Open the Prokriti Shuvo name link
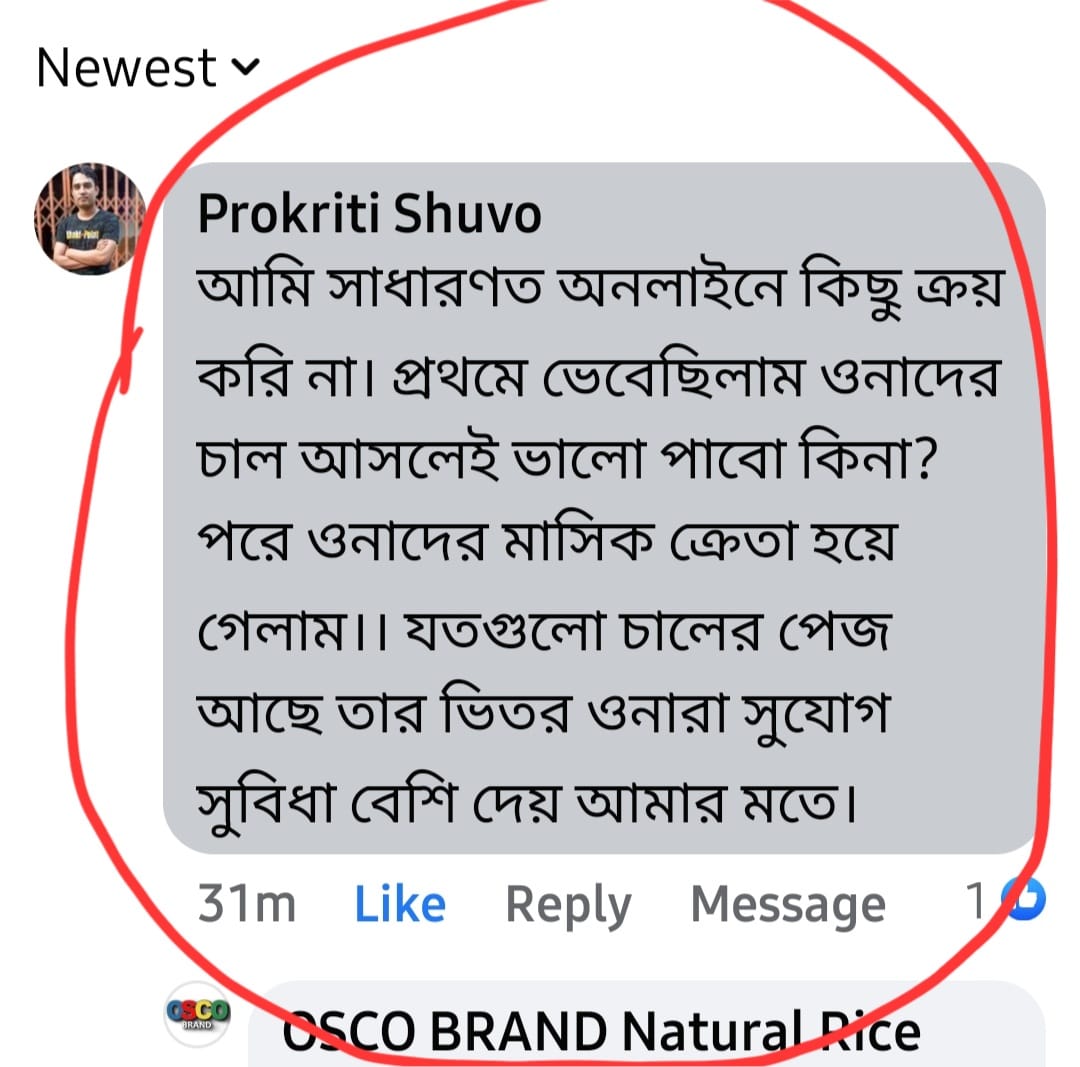Image resolution: width=1080 pixels, height=1067 pixels. [x=369, y=214]
